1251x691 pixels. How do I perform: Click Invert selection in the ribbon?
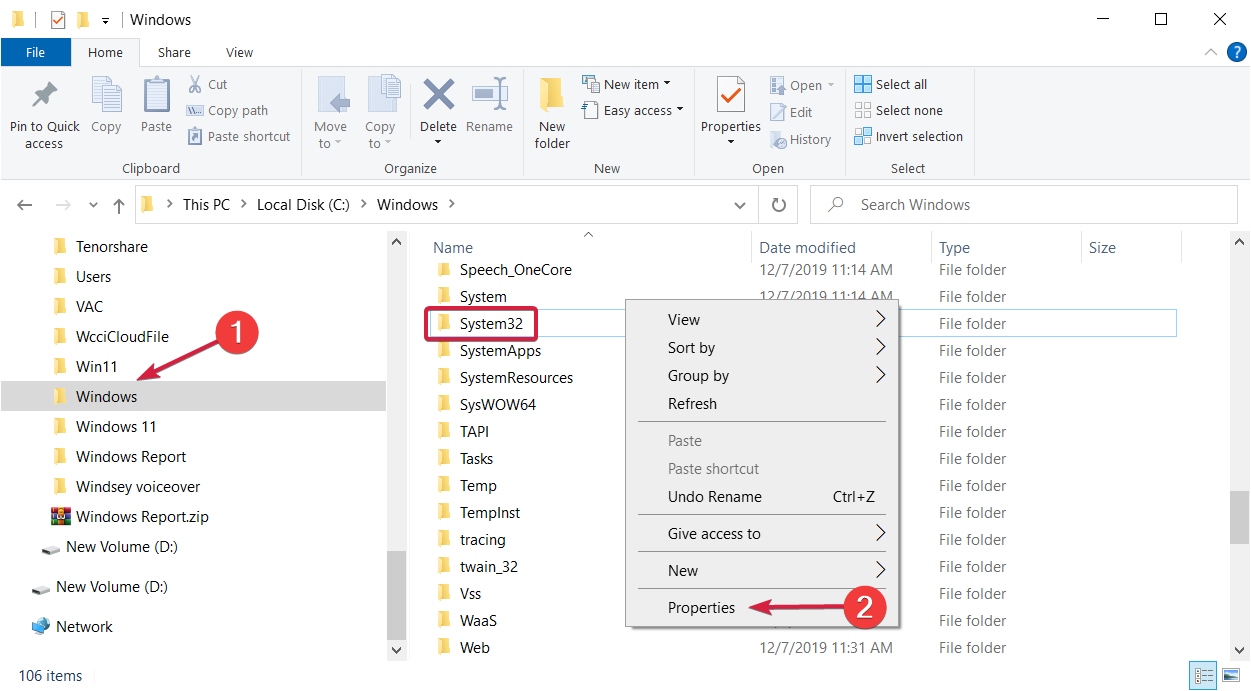pyautogui.click(x=909, y=136)
